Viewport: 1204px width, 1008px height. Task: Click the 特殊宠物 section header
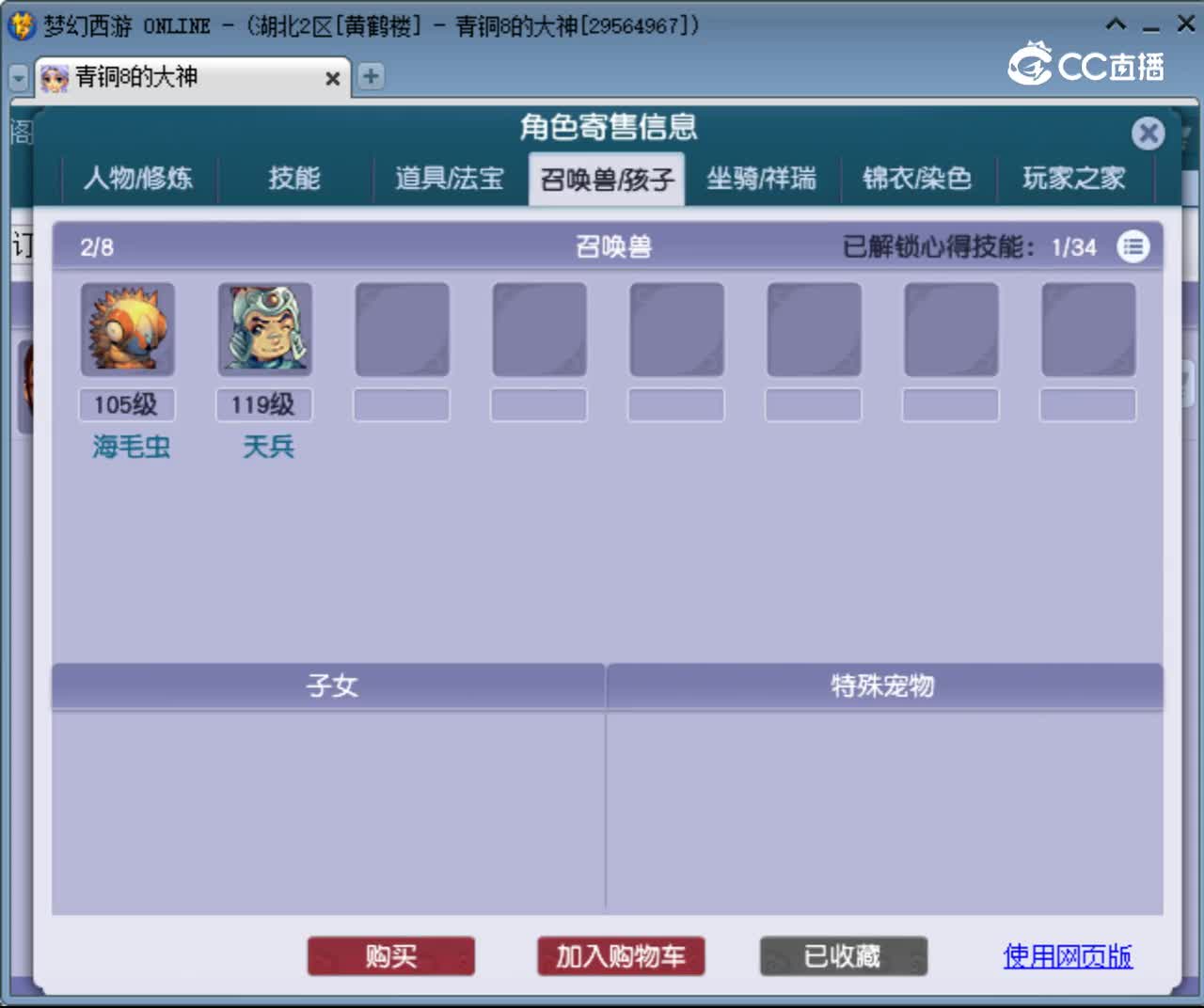[x=885, y=685]
